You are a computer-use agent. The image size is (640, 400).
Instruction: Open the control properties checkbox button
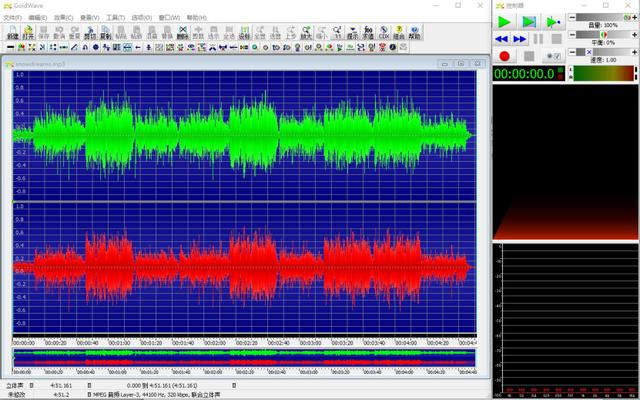(x=554, y=56)
